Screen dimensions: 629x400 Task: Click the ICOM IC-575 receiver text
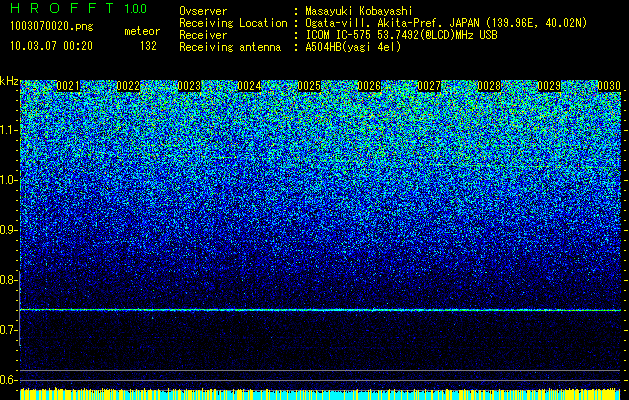[x=401, y=35]
